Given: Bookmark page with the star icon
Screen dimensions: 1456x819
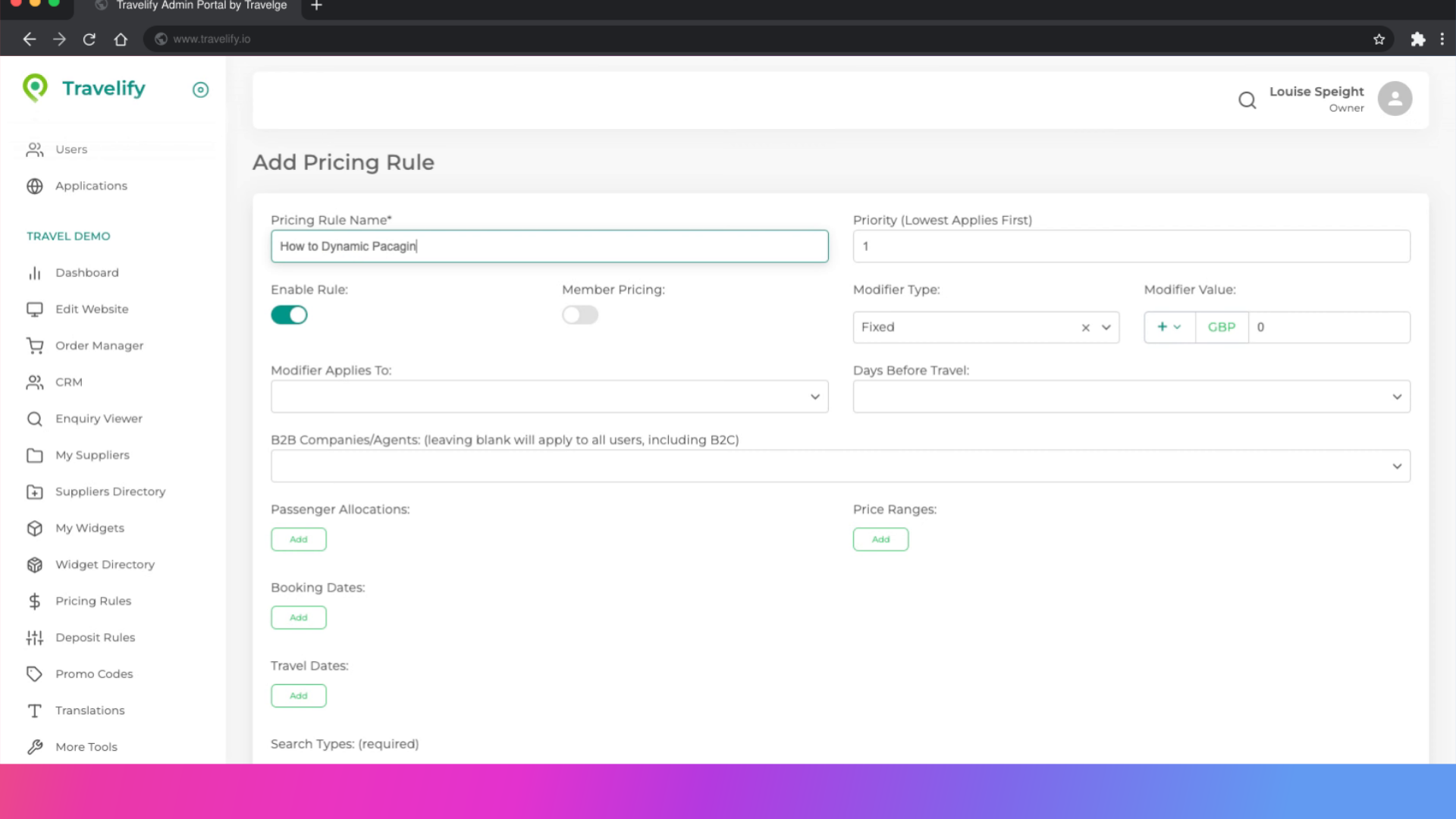Looking at the screenshot, I should [1379, 39].
